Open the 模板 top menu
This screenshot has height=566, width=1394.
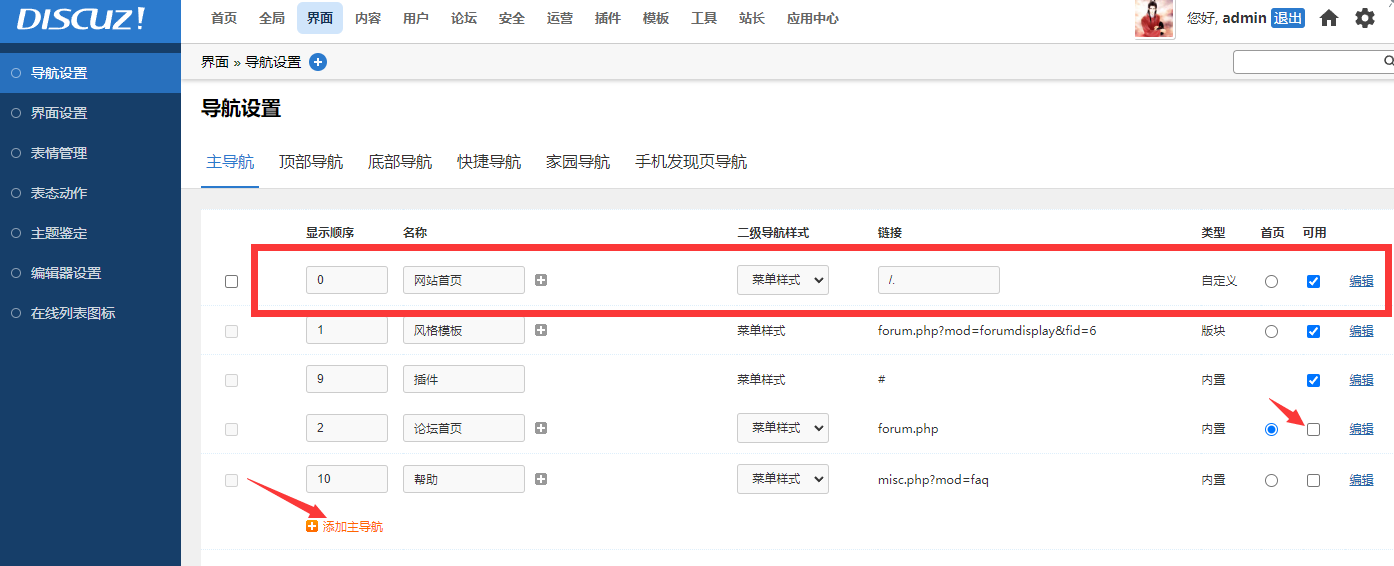coord(656,18)
